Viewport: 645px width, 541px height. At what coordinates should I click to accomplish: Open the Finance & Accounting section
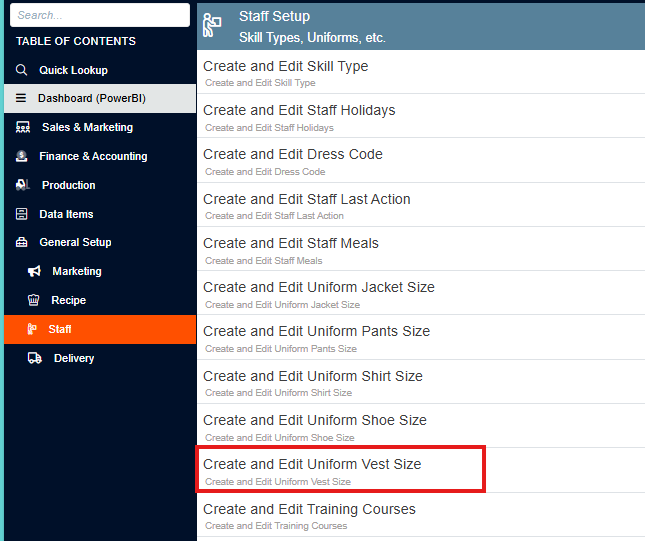tap(100, 156)
